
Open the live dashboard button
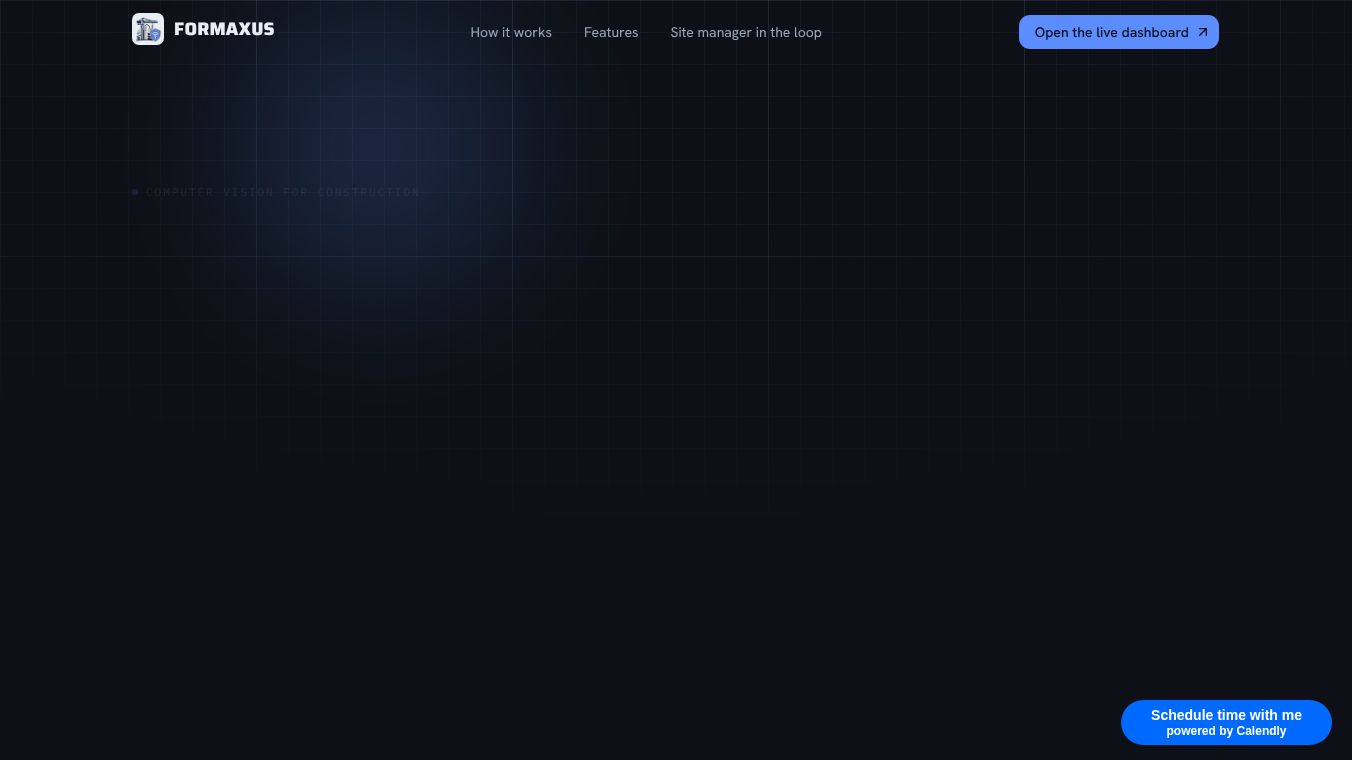click(x=1119, y=32)
